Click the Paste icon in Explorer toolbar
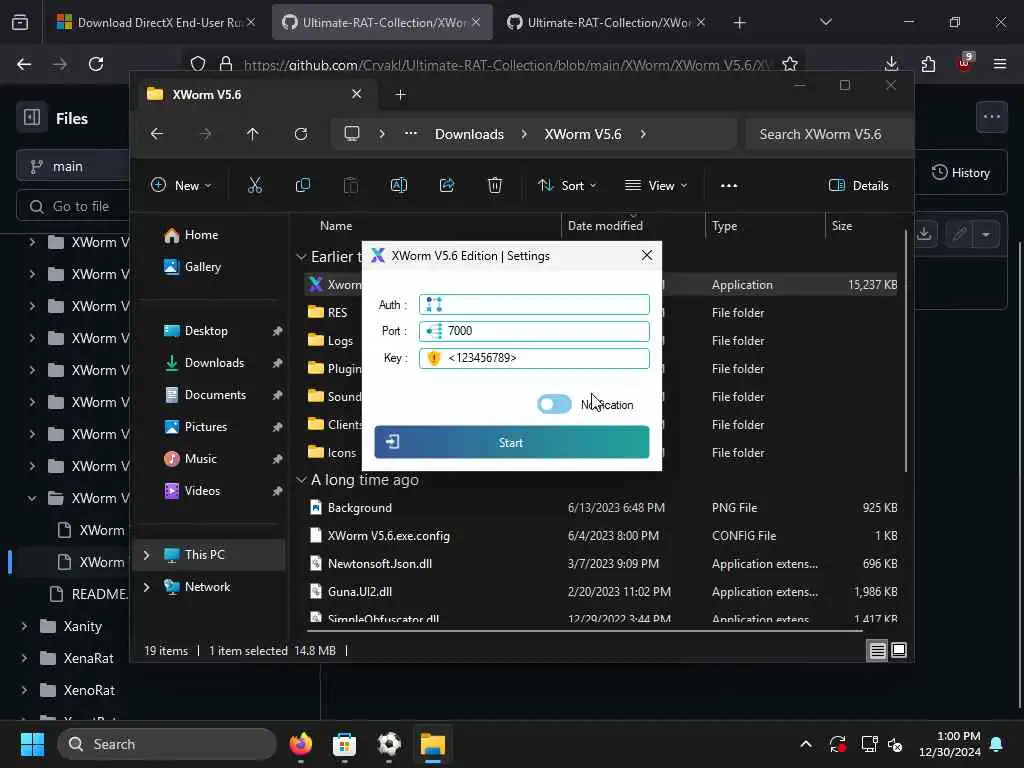1024x768 pixels. [x=351, y=185]
